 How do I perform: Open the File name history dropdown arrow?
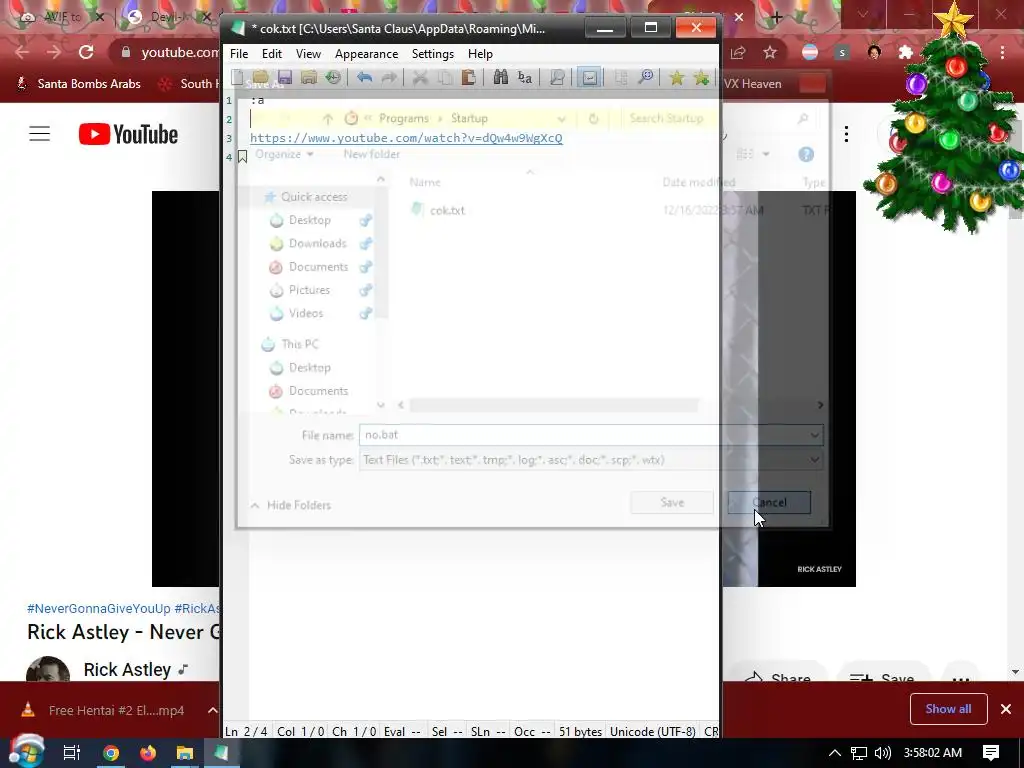tap(814, 435)
